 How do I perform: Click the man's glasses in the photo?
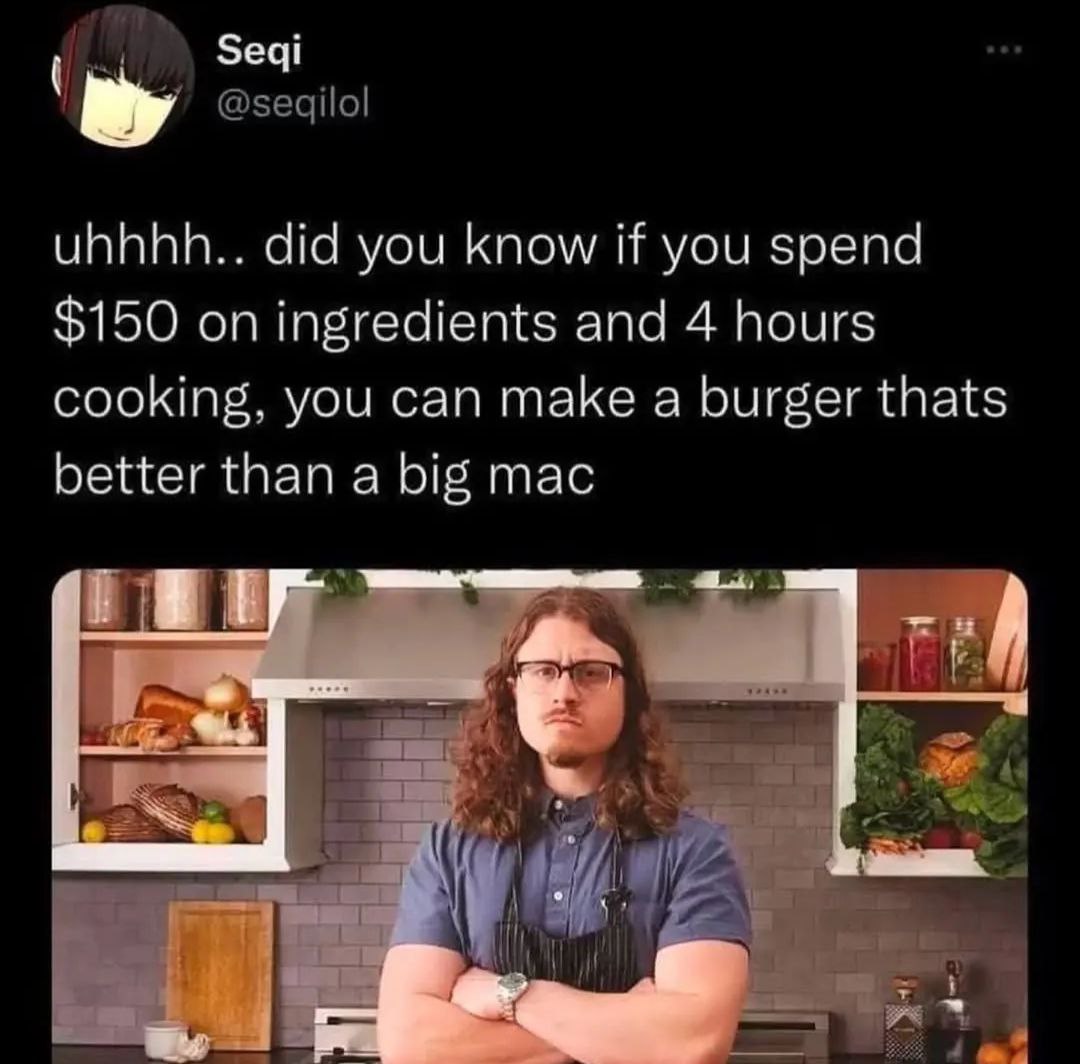click(x=570, y=676)
